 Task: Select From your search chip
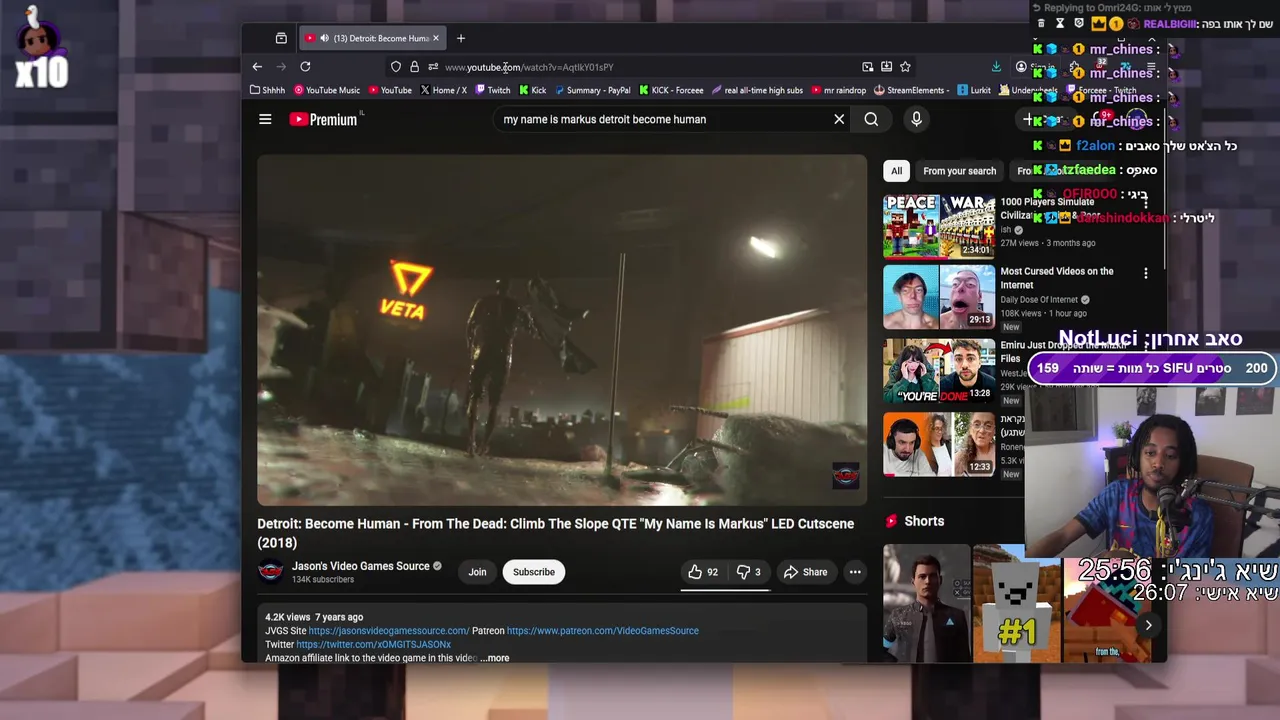coord(959,171)
